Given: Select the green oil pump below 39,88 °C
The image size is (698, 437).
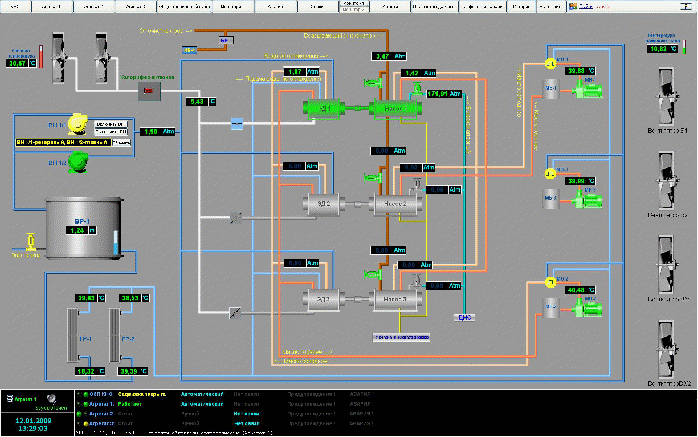Looking at the screenshot, I should [587, 88].
